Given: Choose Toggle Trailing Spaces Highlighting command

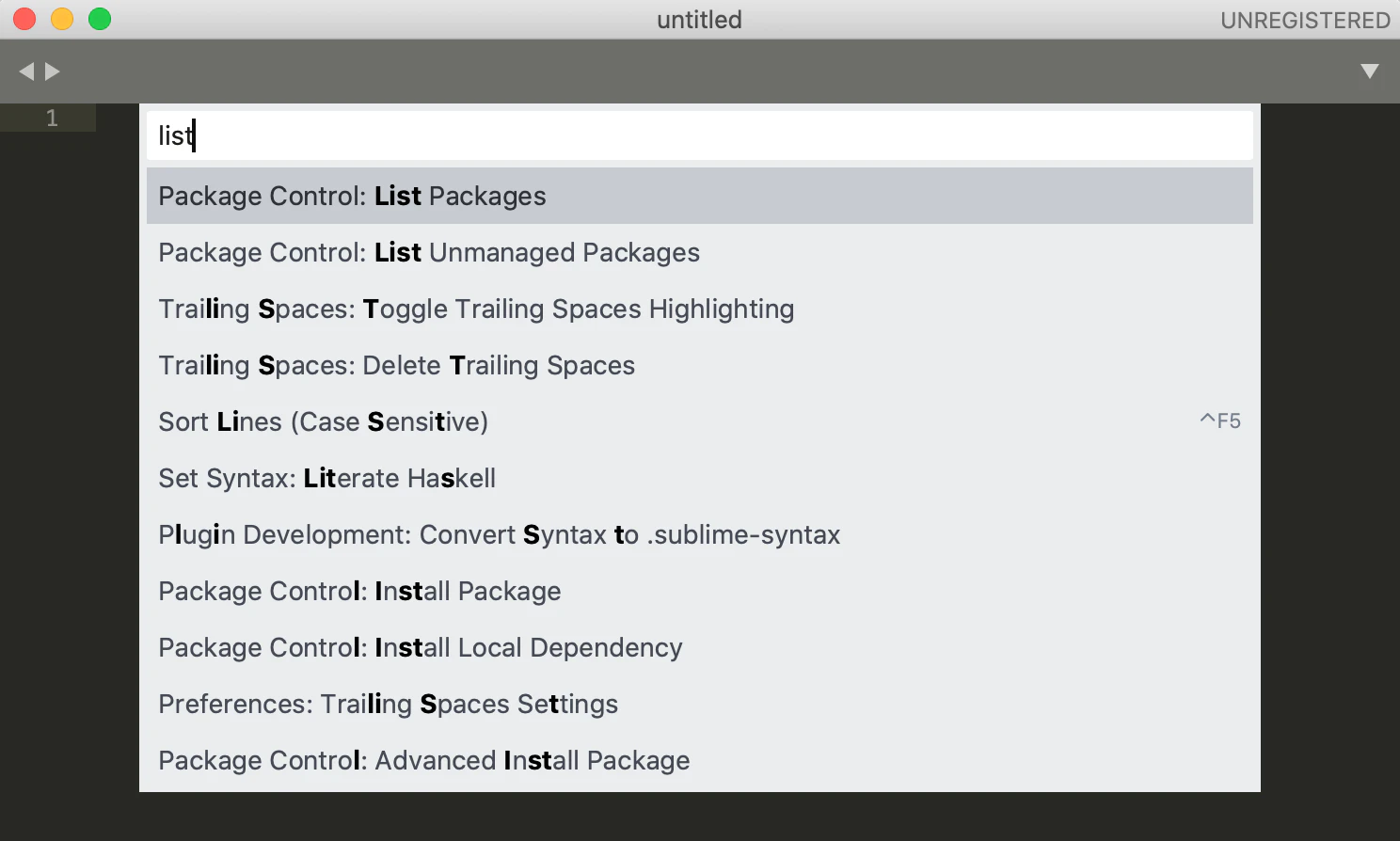Looking at the screenshot, I should click(x=700, y=309).
